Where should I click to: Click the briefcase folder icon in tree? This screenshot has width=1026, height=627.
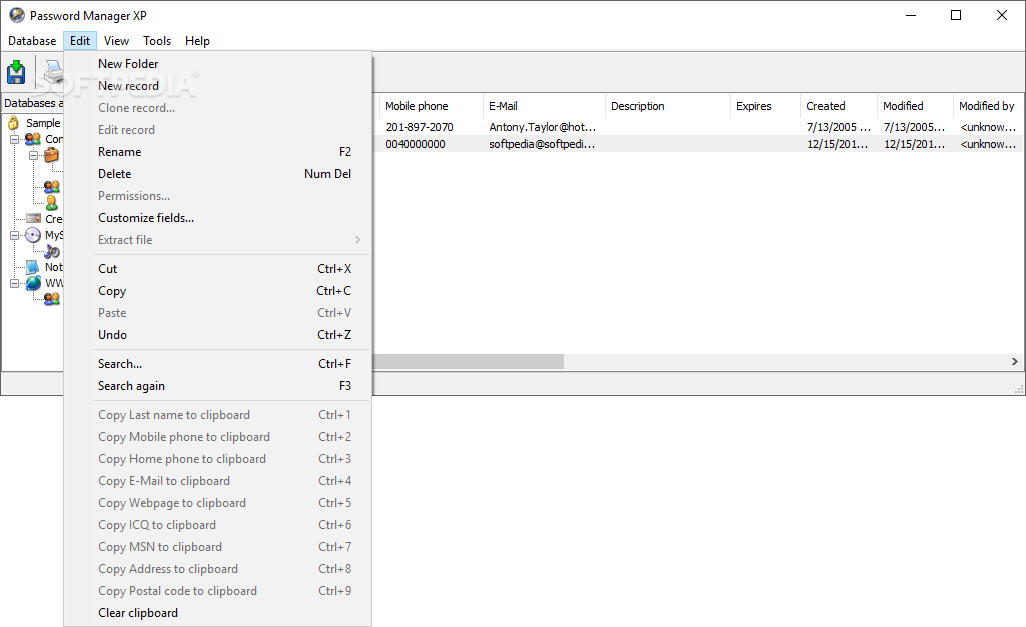51,155
